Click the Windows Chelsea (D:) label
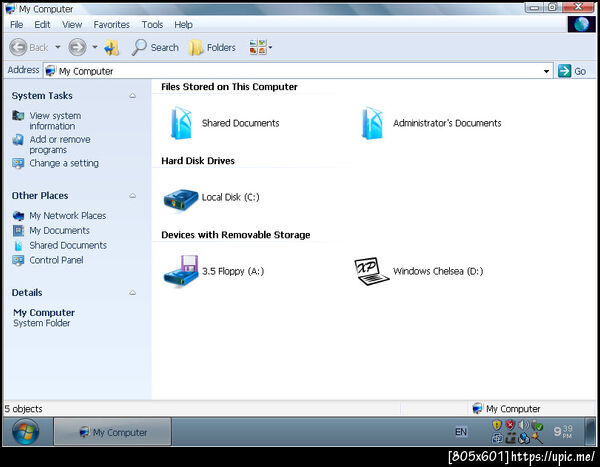This screenshot has width=600, height=467. point(438,271)
